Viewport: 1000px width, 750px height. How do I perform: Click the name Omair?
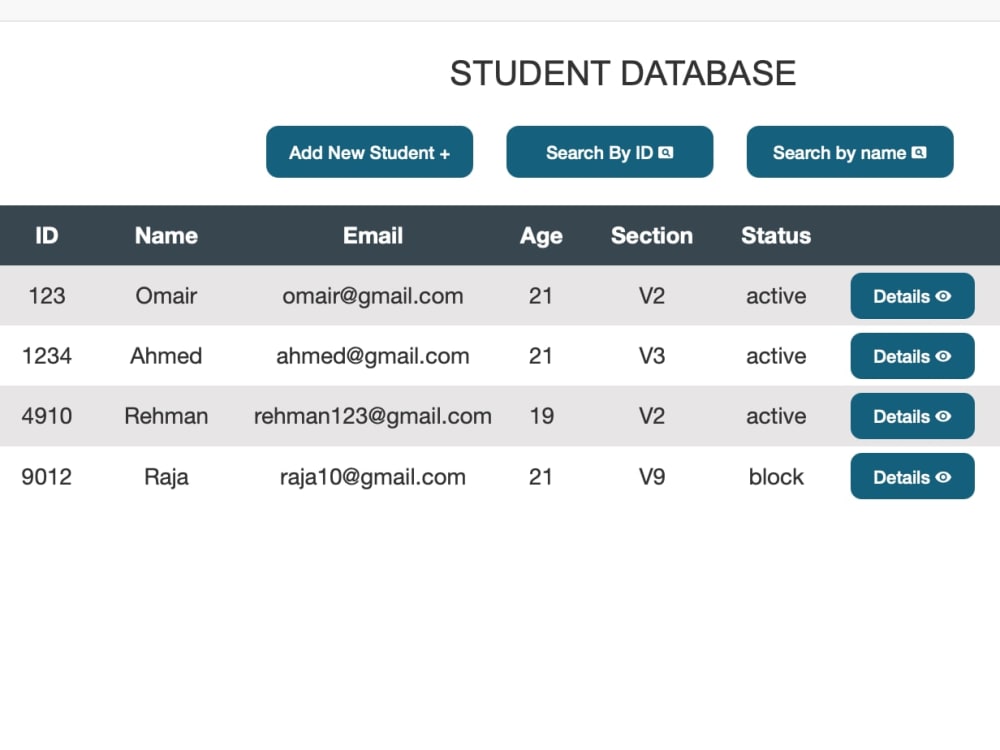pyautogui.click(x=166, y=296)
